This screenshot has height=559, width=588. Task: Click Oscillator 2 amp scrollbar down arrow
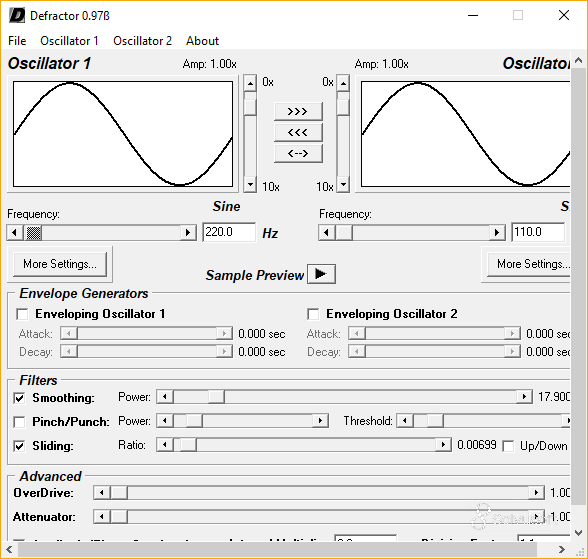tap(343, 184)
